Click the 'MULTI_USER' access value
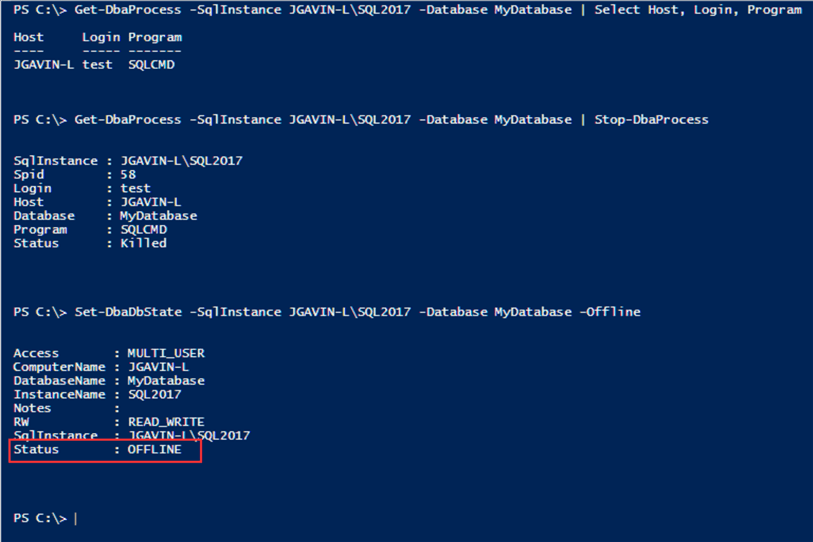Viewport: 813px width, 542px height. point(166,353)
